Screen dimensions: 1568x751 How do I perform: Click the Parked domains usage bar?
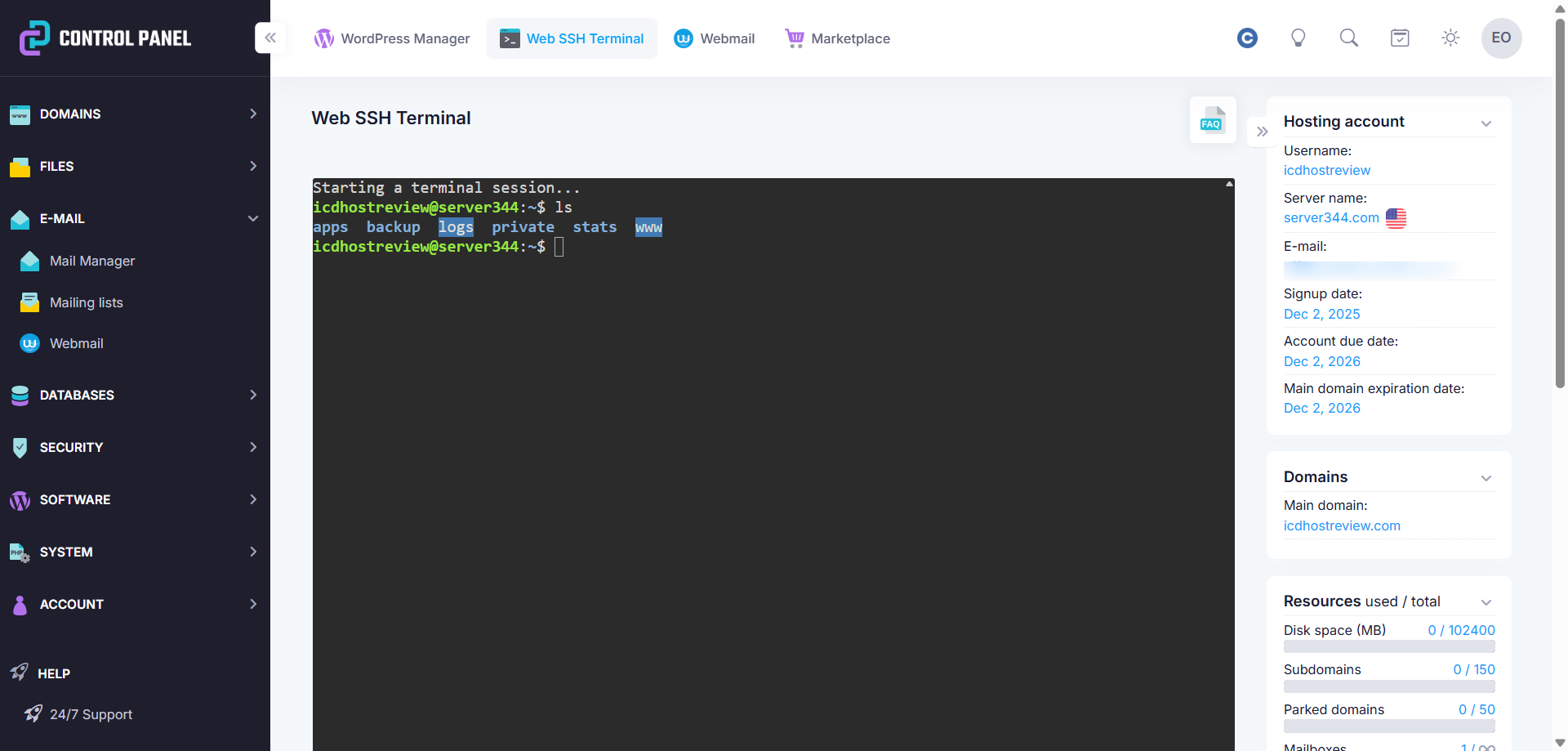tap(1389, 726)
